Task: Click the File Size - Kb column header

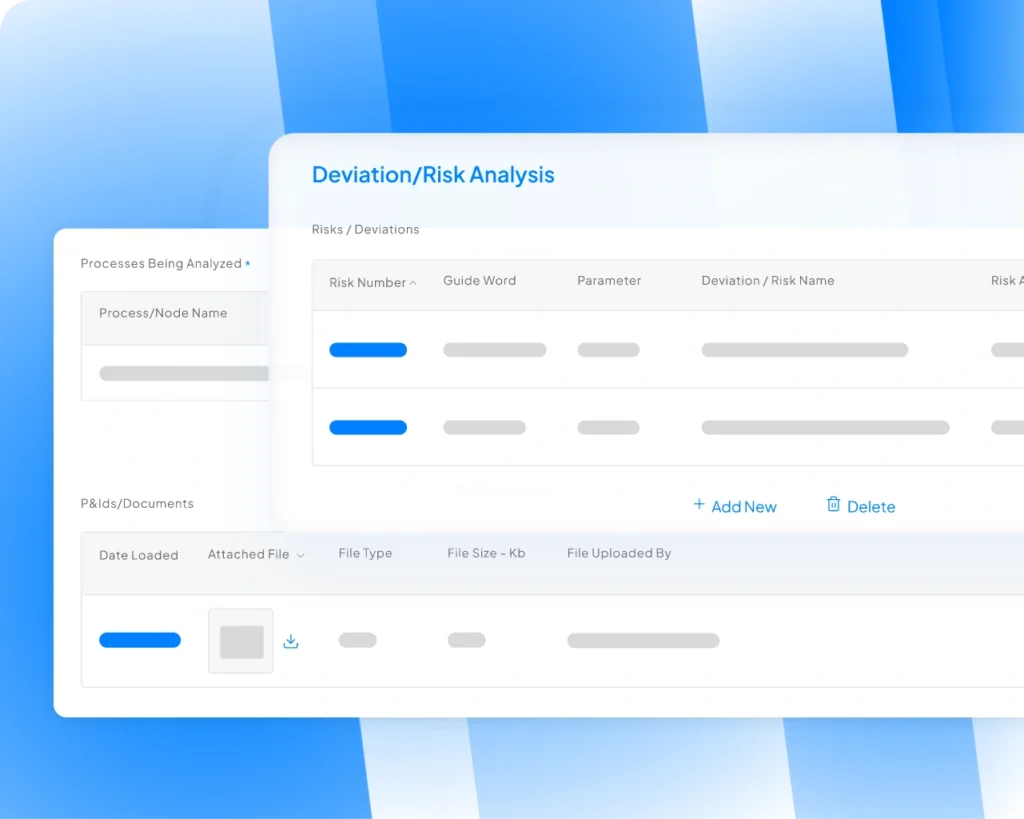Action: 486,553
